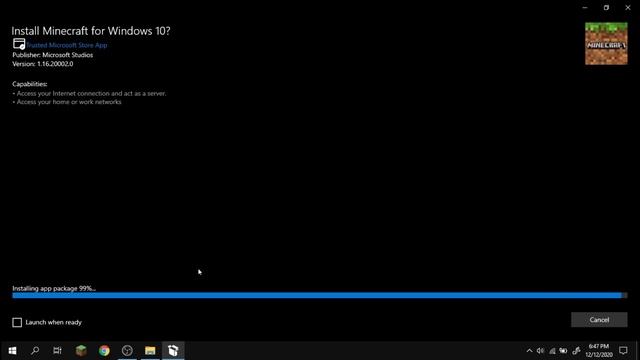This screenshot has height=360, width=640.
Task: Select the App Installer taskbar icon
Action: [173, 351]
